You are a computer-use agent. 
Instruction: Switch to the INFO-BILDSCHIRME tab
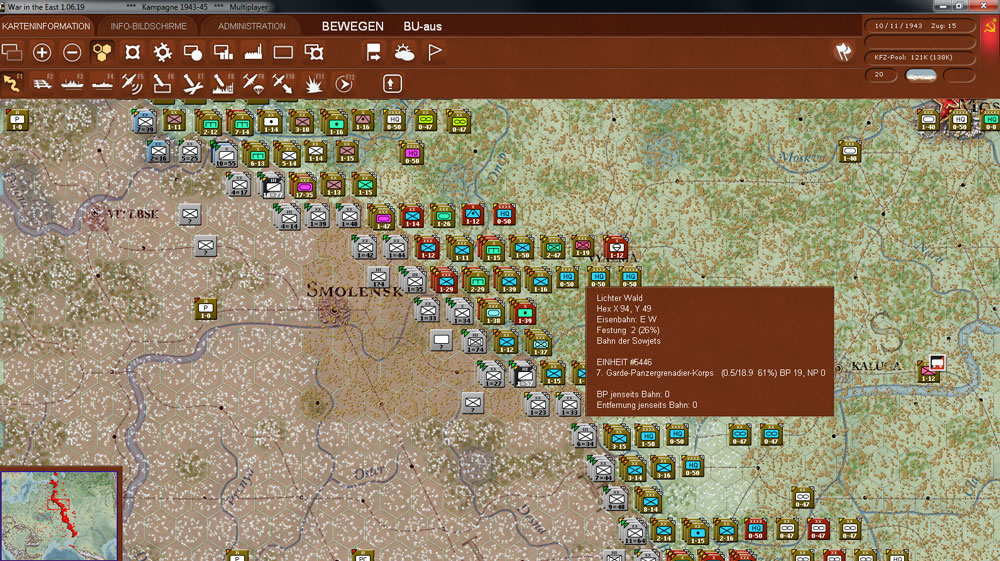pyautogui.click(x=149, y=26)
